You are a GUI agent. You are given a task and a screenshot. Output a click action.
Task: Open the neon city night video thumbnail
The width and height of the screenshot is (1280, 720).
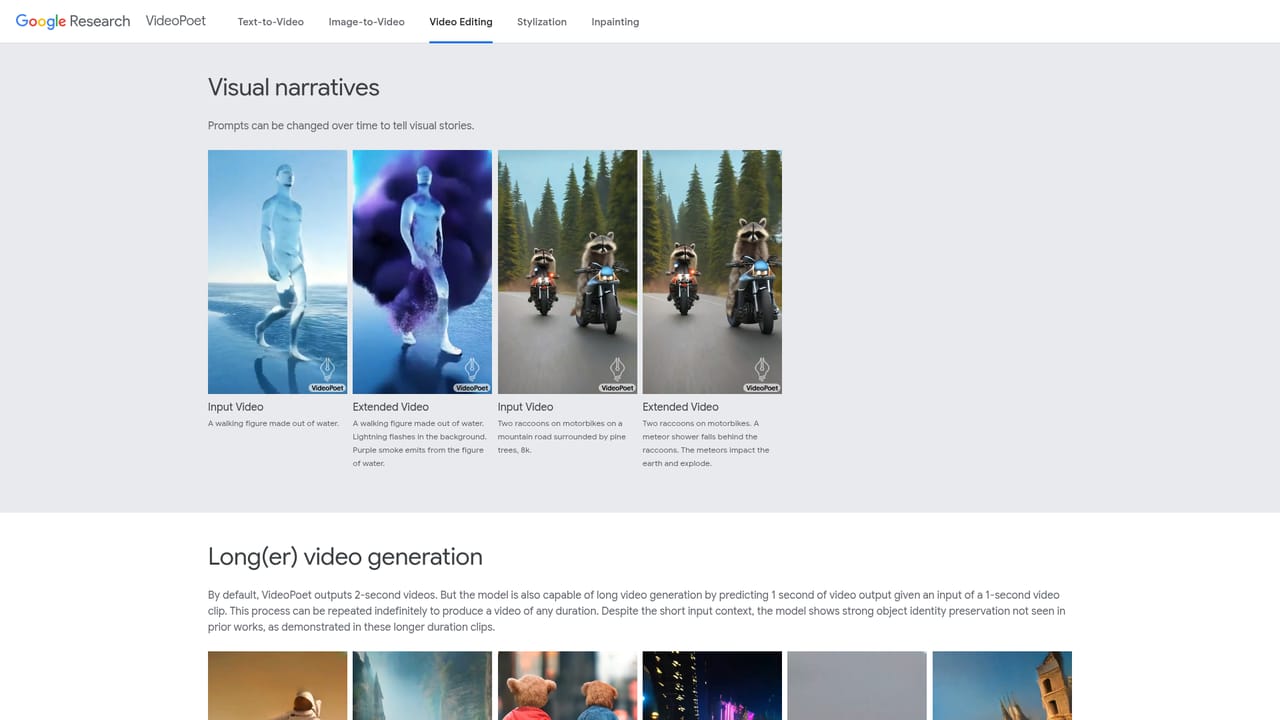click(712, 686)
